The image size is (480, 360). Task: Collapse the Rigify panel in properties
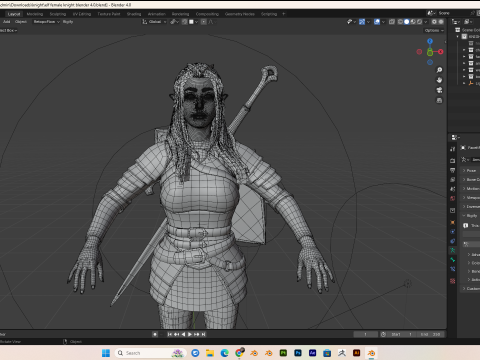pos(471,216)
